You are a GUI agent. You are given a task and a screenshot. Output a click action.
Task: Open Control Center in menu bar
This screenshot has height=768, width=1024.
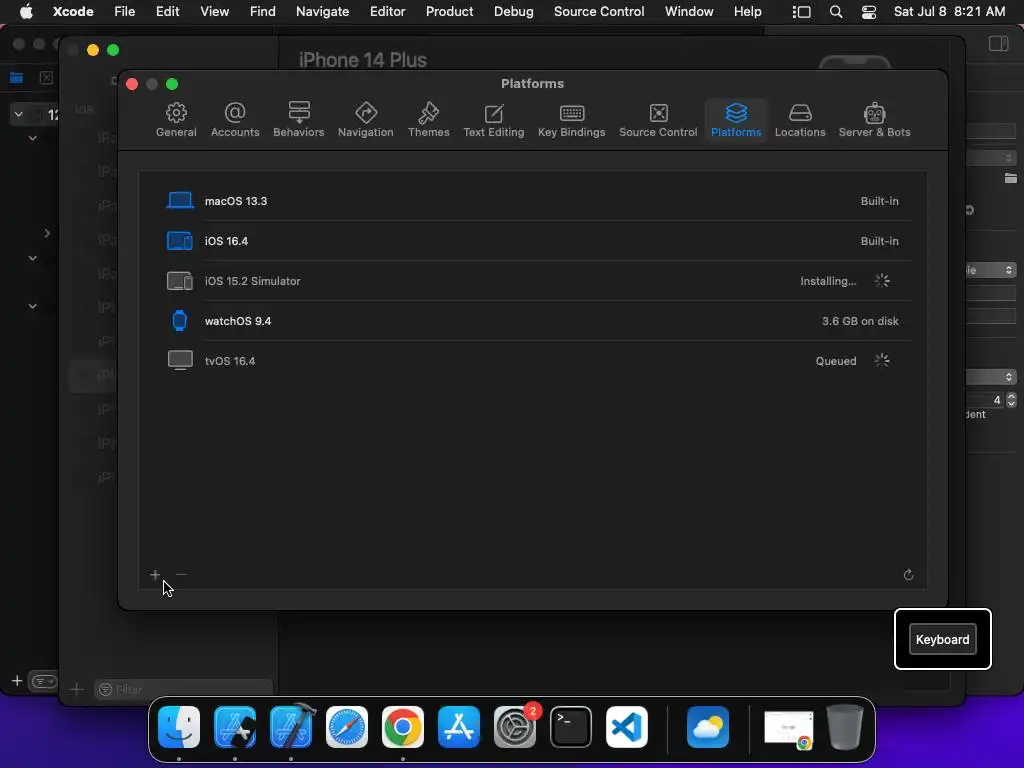point(869,12)
